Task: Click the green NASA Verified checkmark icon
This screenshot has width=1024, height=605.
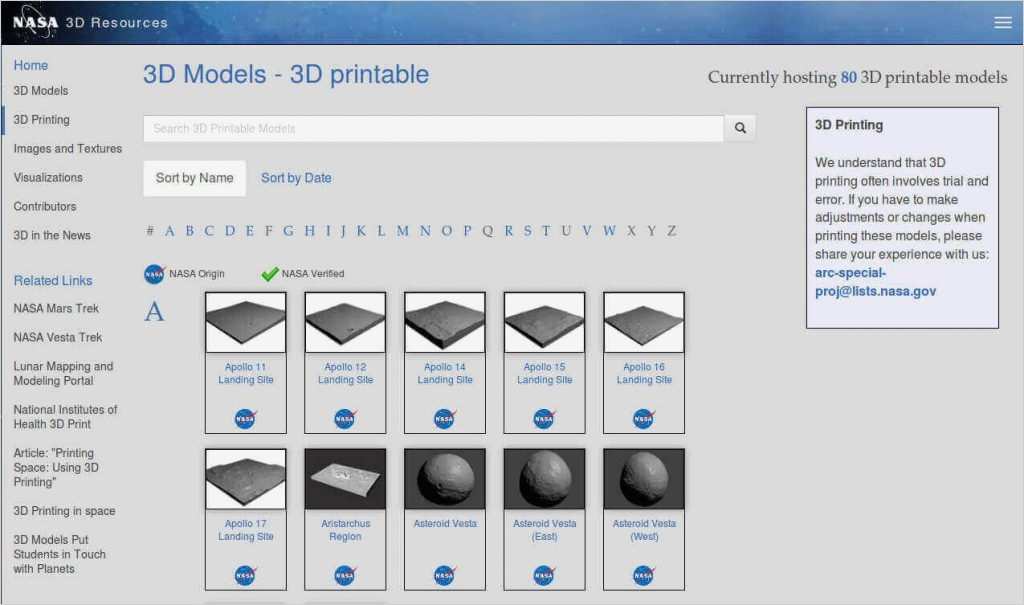Action: click(x=268, y=271)
